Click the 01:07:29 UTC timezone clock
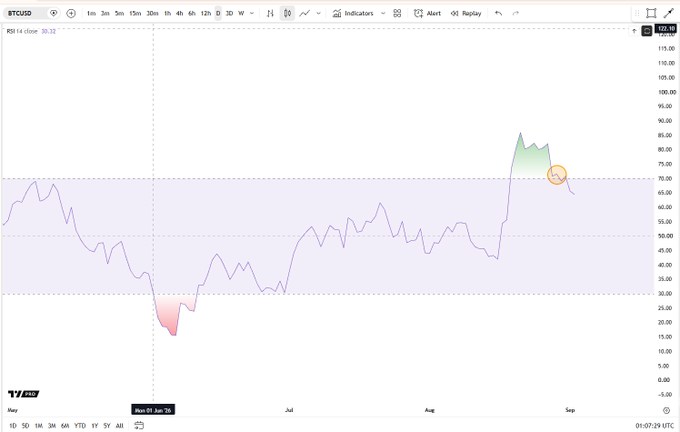 pos(655,426)
